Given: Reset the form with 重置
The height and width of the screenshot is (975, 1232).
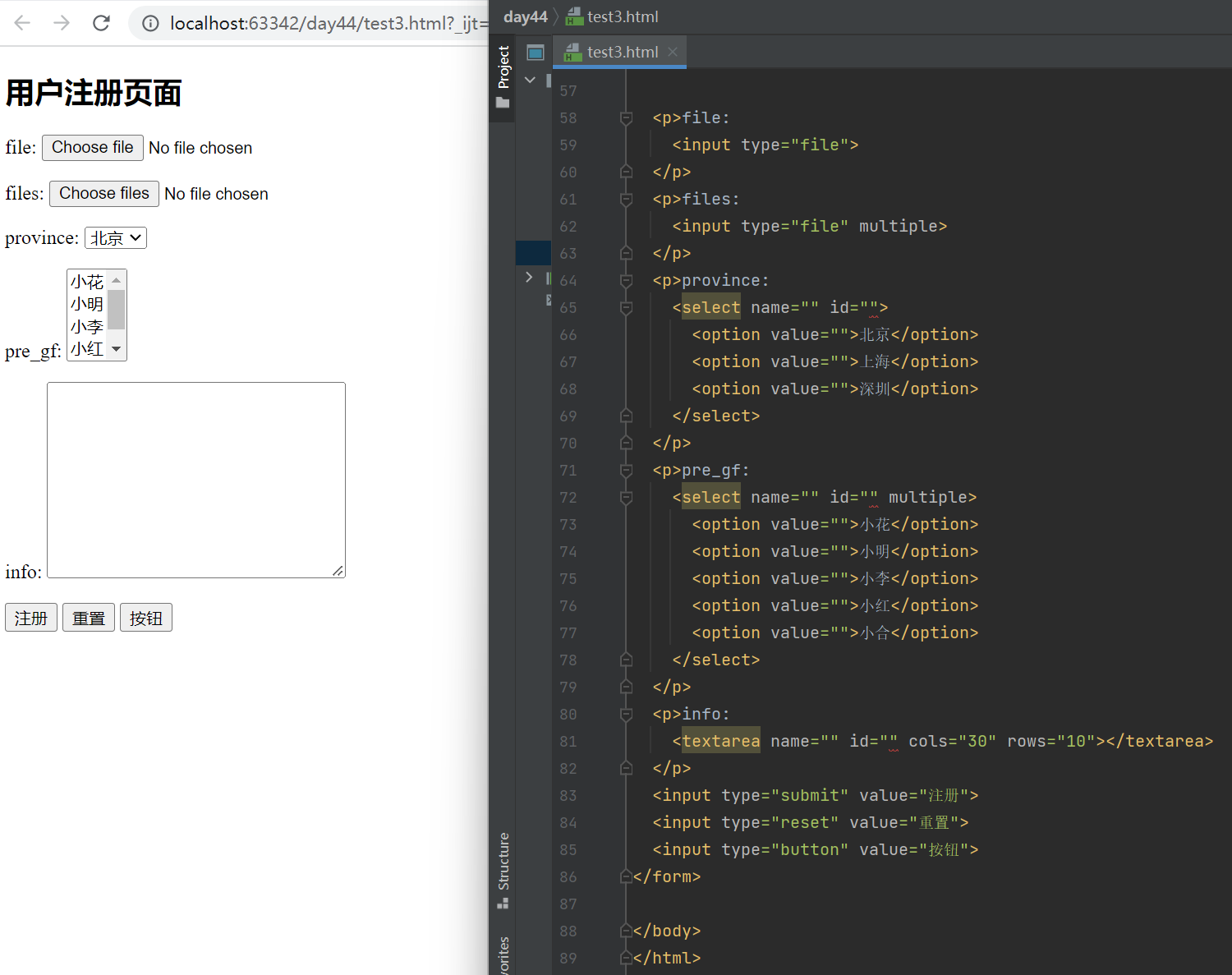Looking at the screenshot, I should [x=89, y=618].
